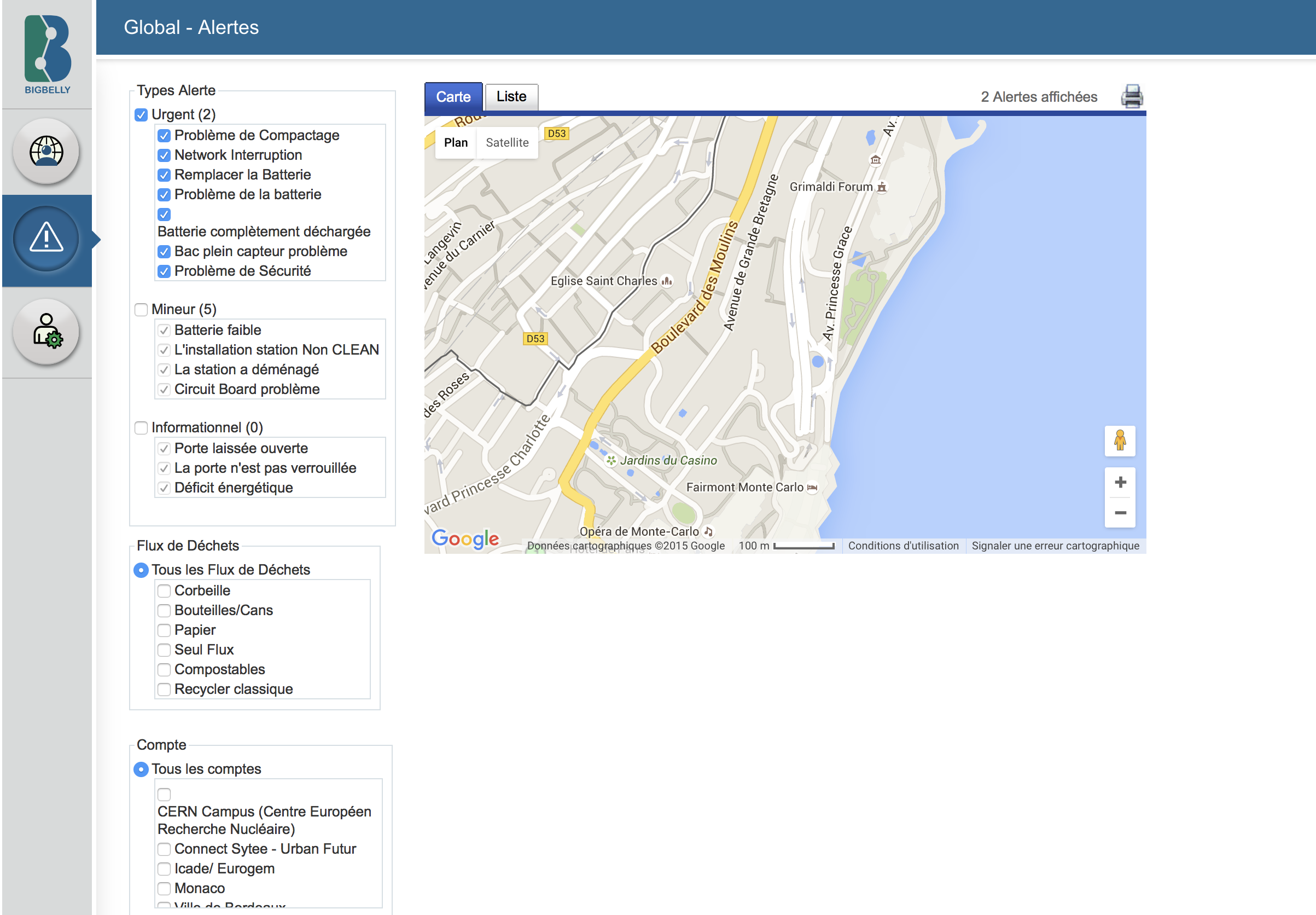Switch to the Liste tab
1316x915 pixels.
tap(511, 97)
